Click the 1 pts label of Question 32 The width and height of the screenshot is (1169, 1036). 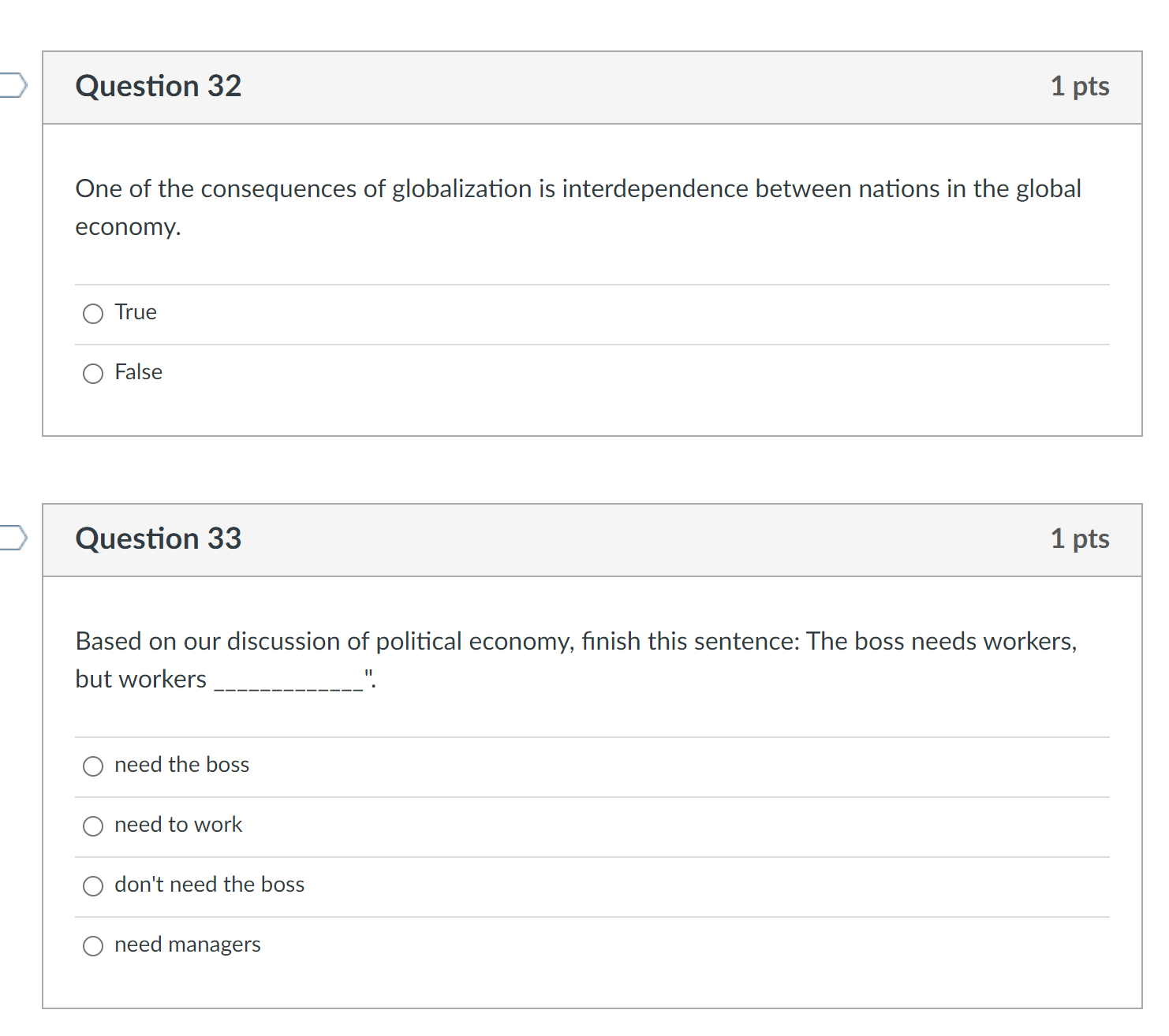1080,86
